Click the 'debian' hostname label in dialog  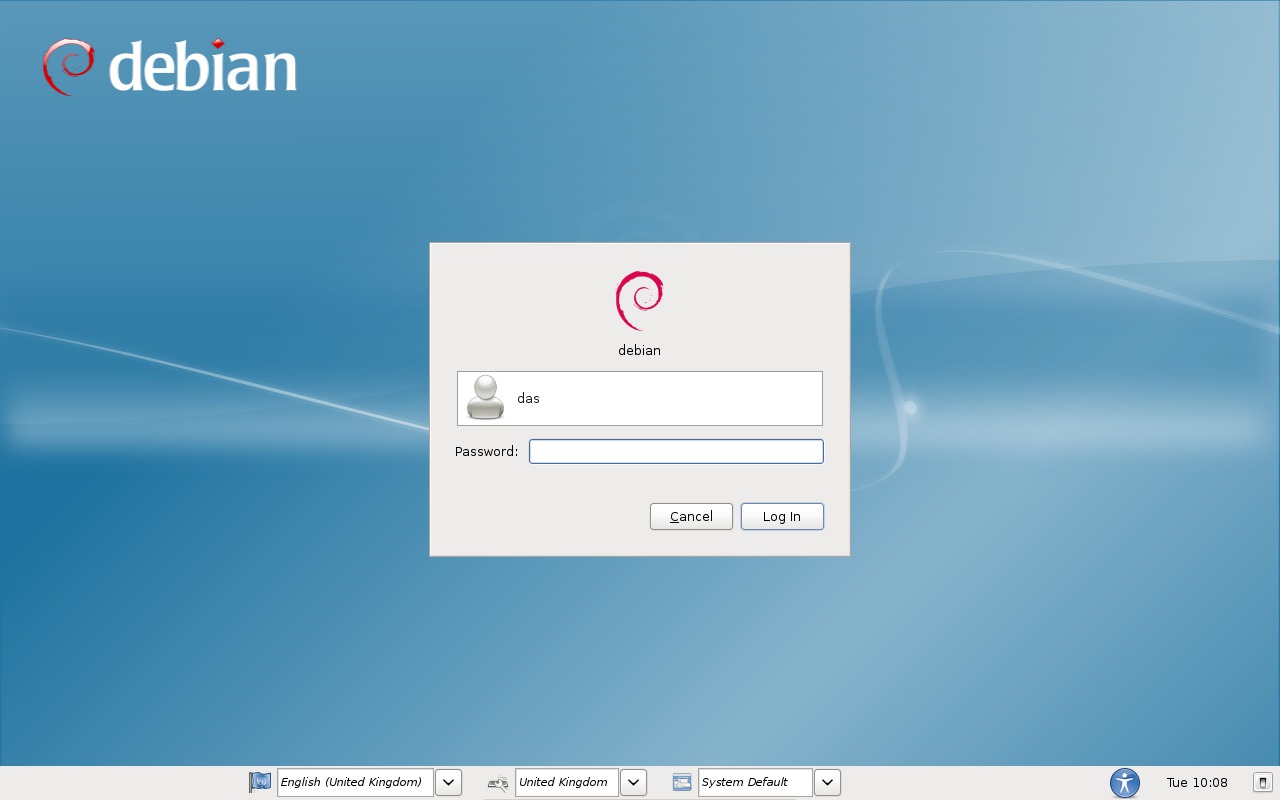(x=640, y=351)
